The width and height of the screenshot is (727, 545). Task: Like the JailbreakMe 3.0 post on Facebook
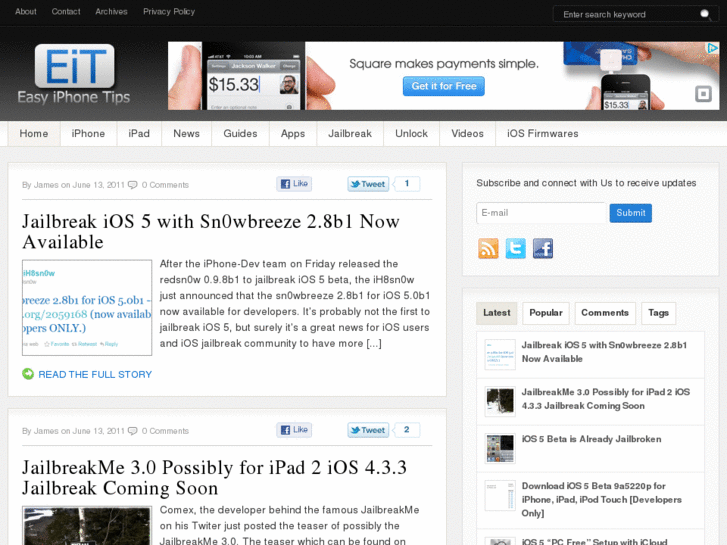tap(294, 430)
